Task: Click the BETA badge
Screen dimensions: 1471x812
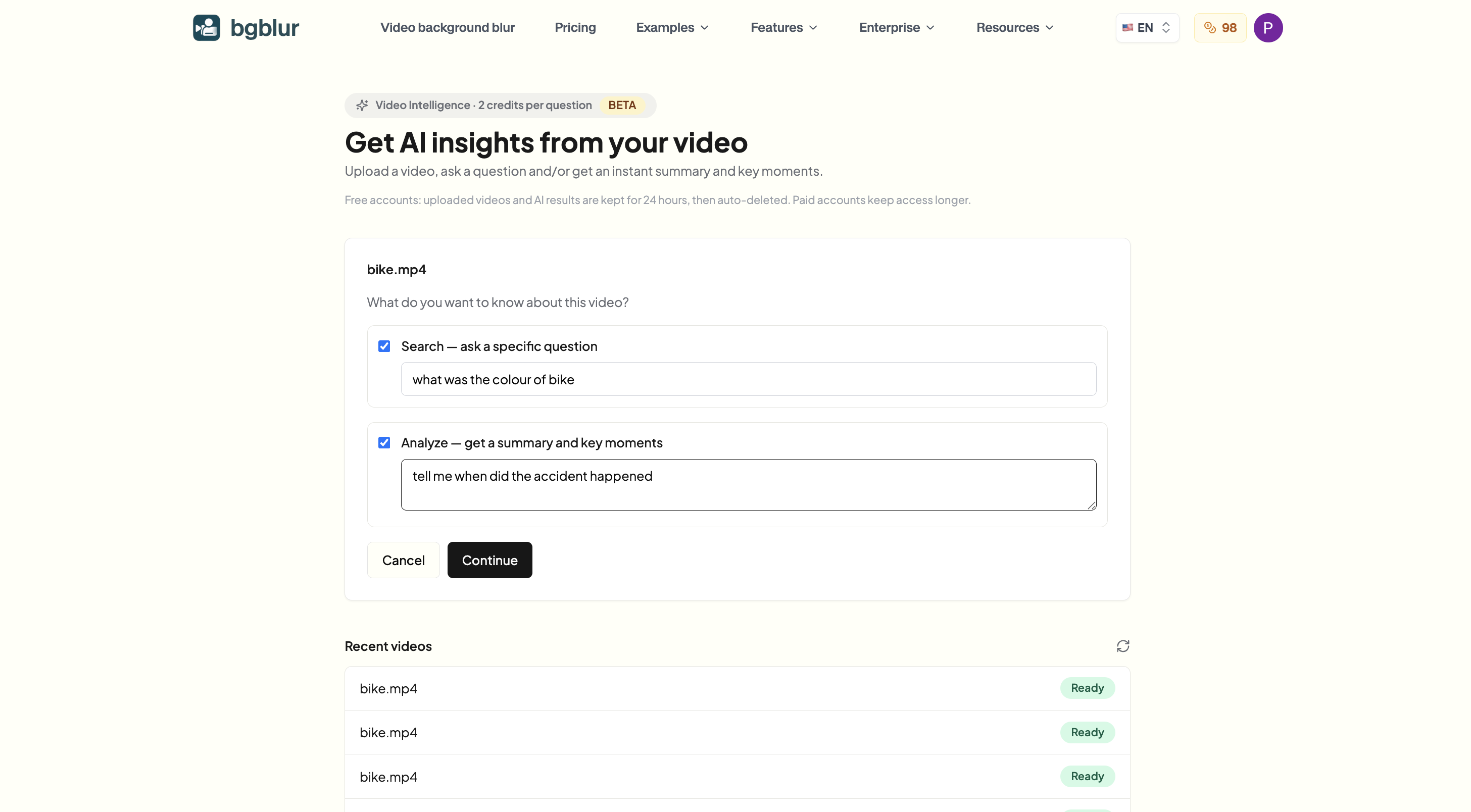Action: click(622, 105)
